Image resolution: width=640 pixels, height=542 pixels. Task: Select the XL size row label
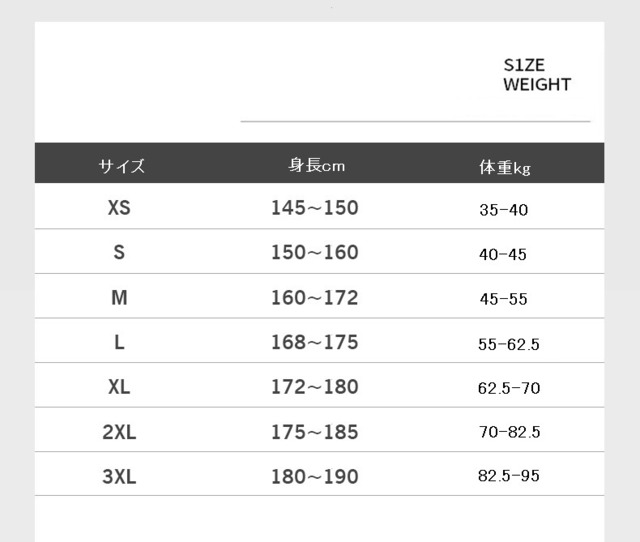click(x=119, y=387)
